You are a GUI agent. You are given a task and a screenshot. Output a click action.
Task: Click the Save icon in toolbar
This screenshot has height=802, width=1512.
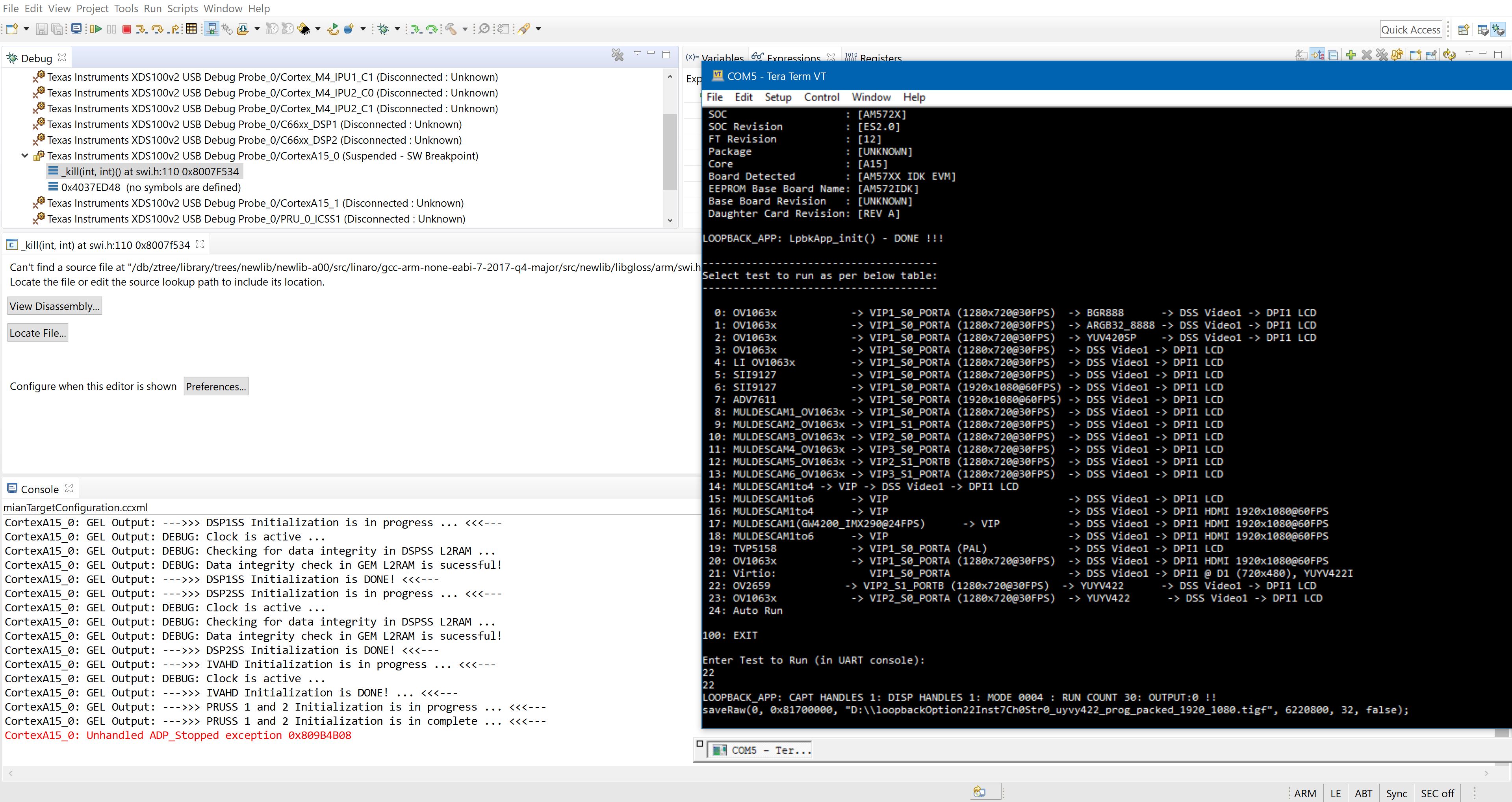[42, 29]
